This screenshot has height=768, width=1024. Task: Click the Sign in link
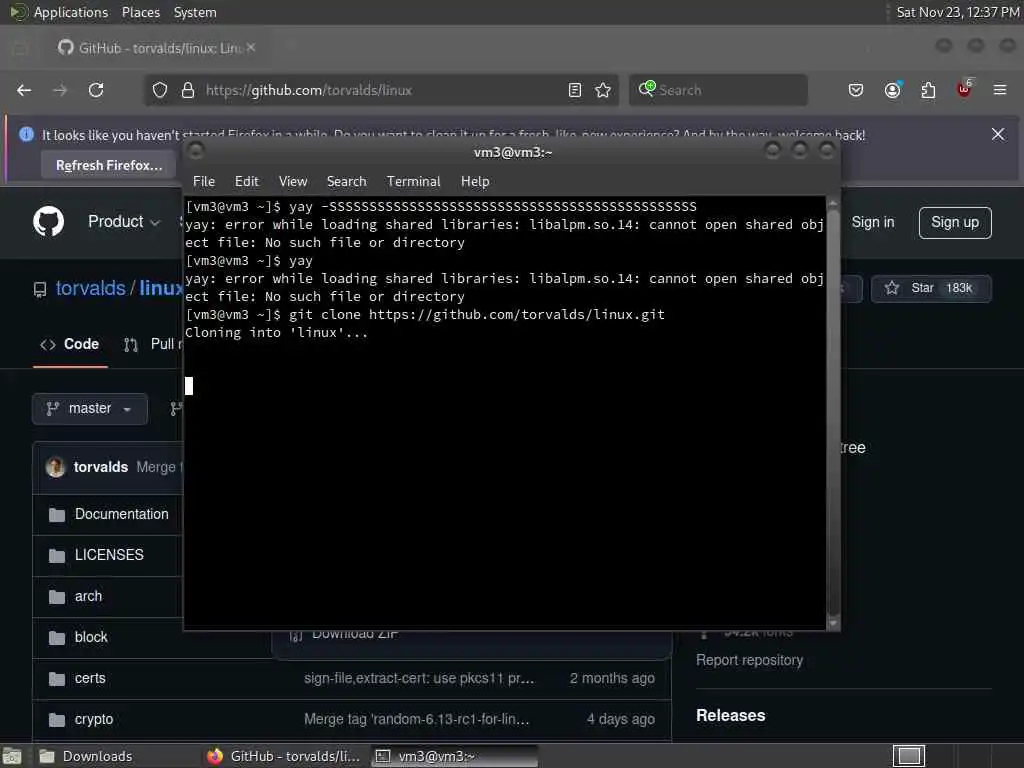tap(872, 222)
